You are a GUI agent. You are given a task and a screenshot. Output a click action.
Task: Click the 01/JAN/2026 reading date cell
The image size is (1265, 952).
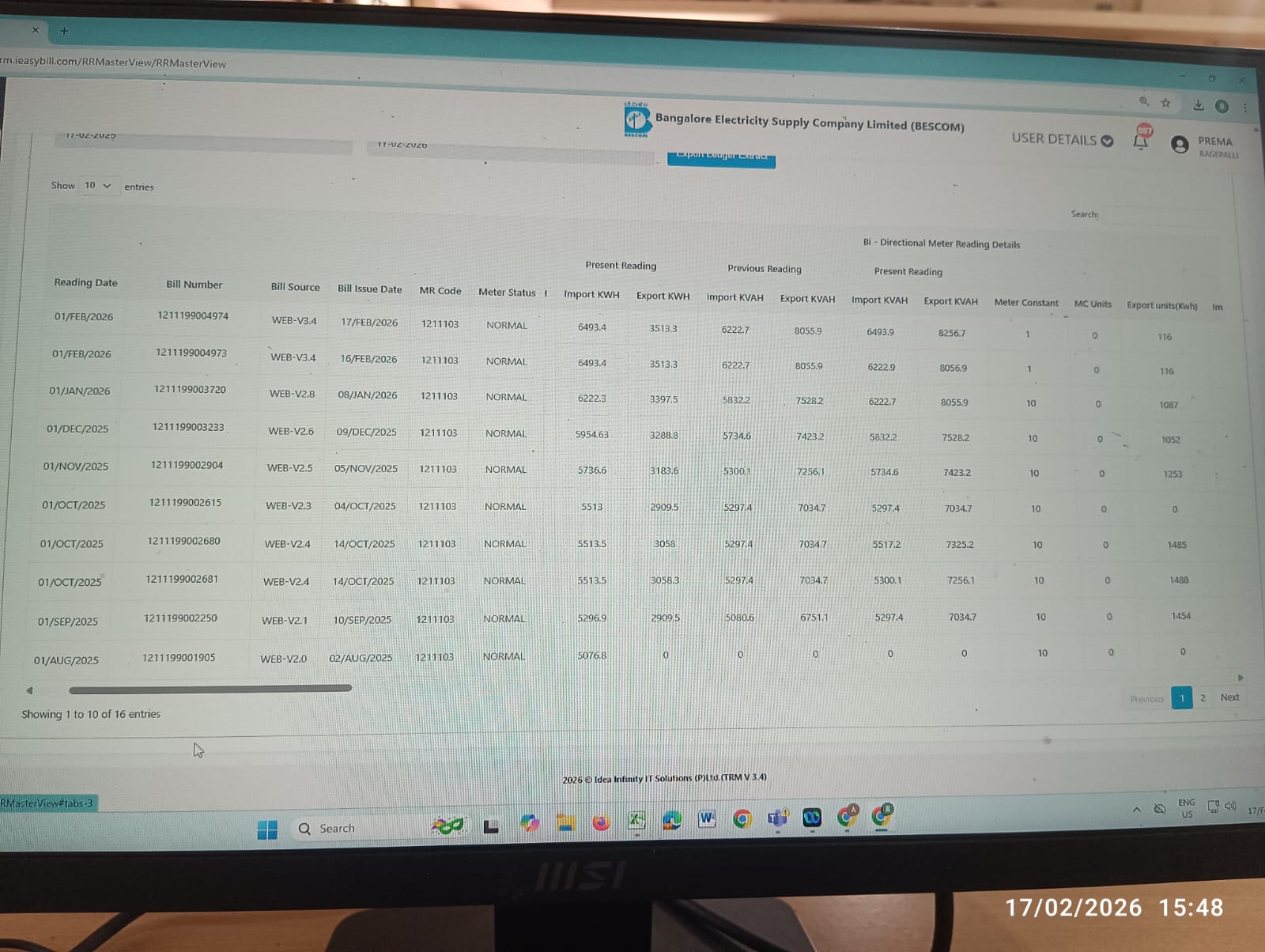click(x=80, y=391)
